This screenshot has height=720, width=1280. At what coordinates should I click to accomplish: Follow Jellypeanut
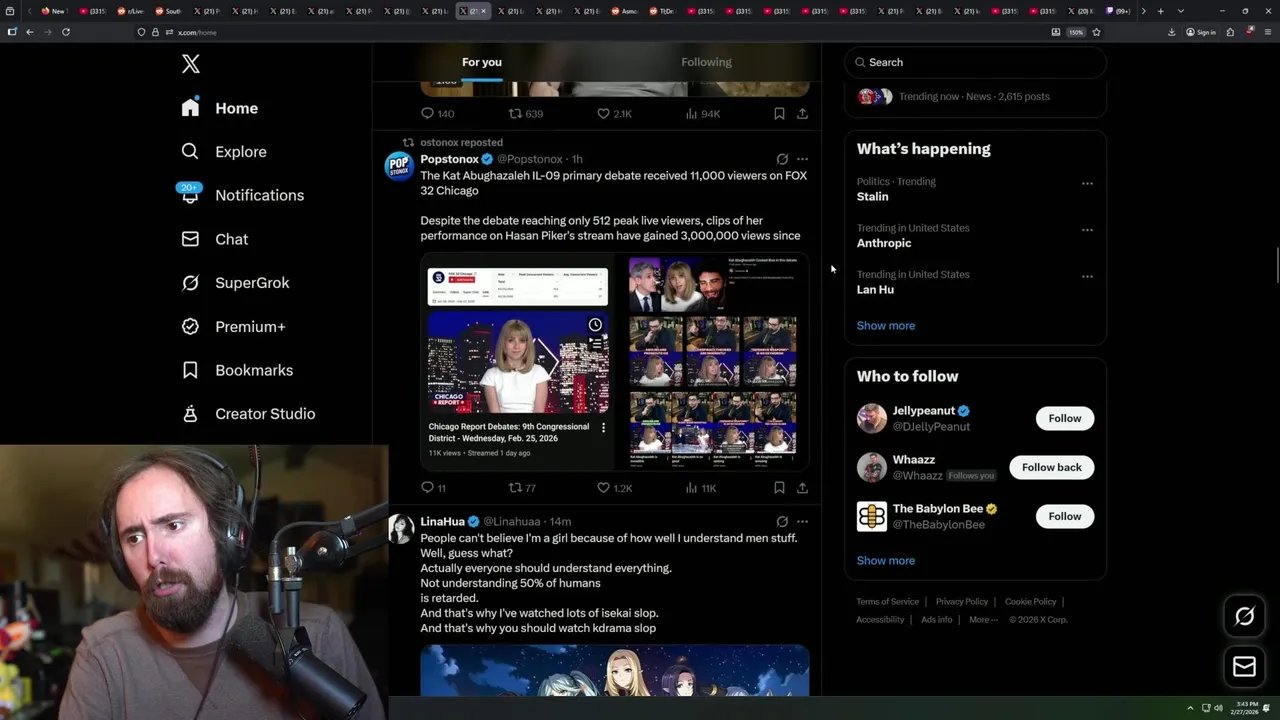pyautogui.click(x=1065, y=418)
